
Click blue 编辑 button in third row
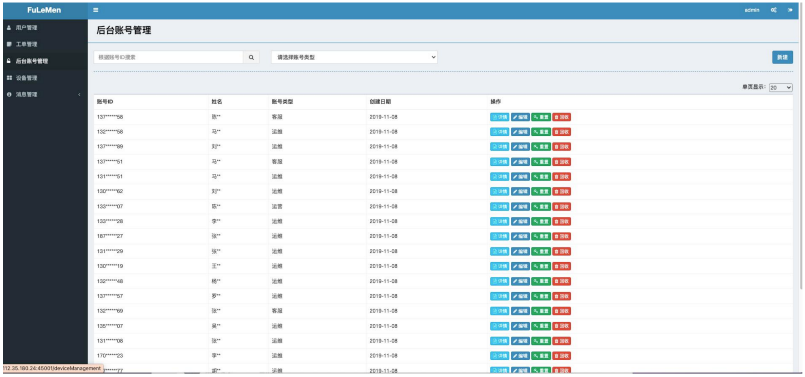tap(520, 147)
